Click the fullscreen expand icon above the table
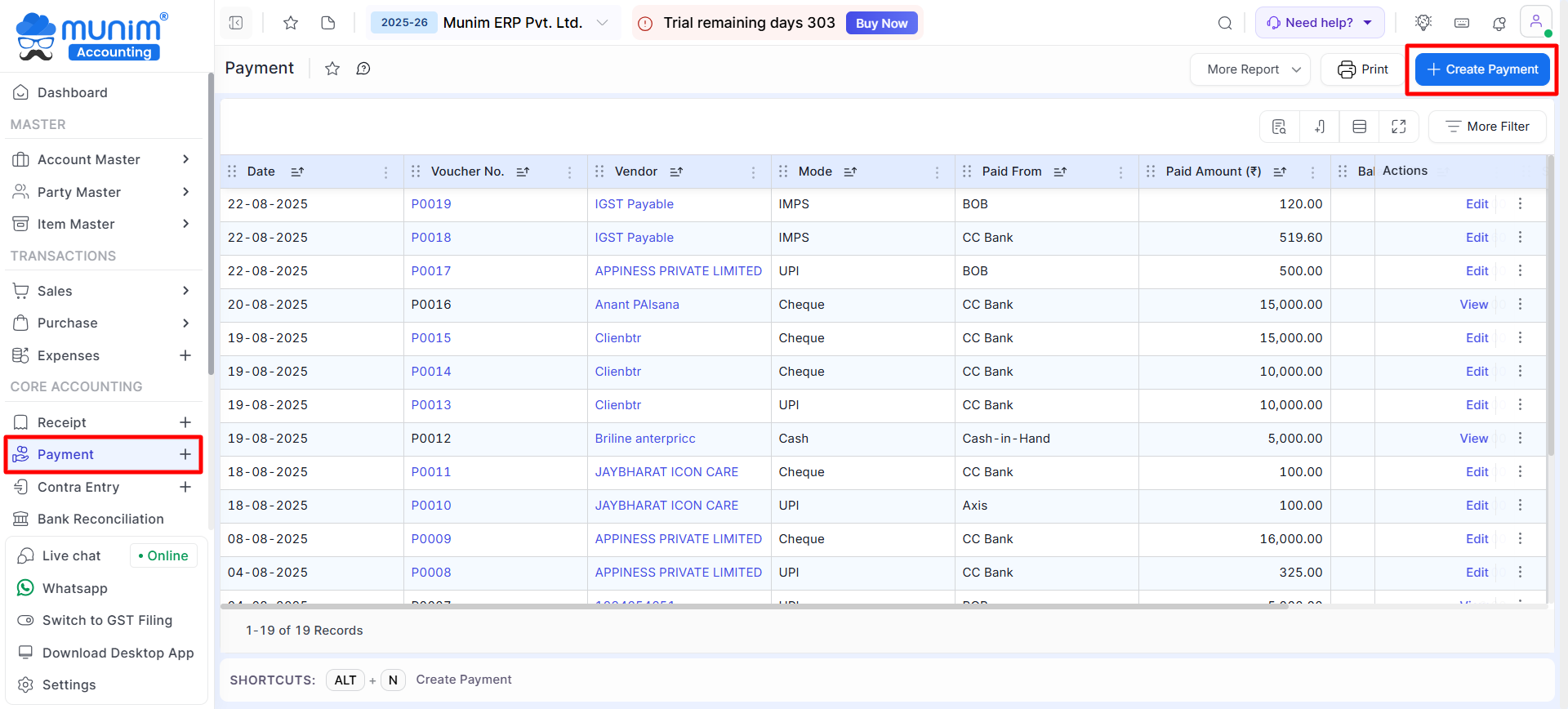1568x709 pixels. 1399,127
